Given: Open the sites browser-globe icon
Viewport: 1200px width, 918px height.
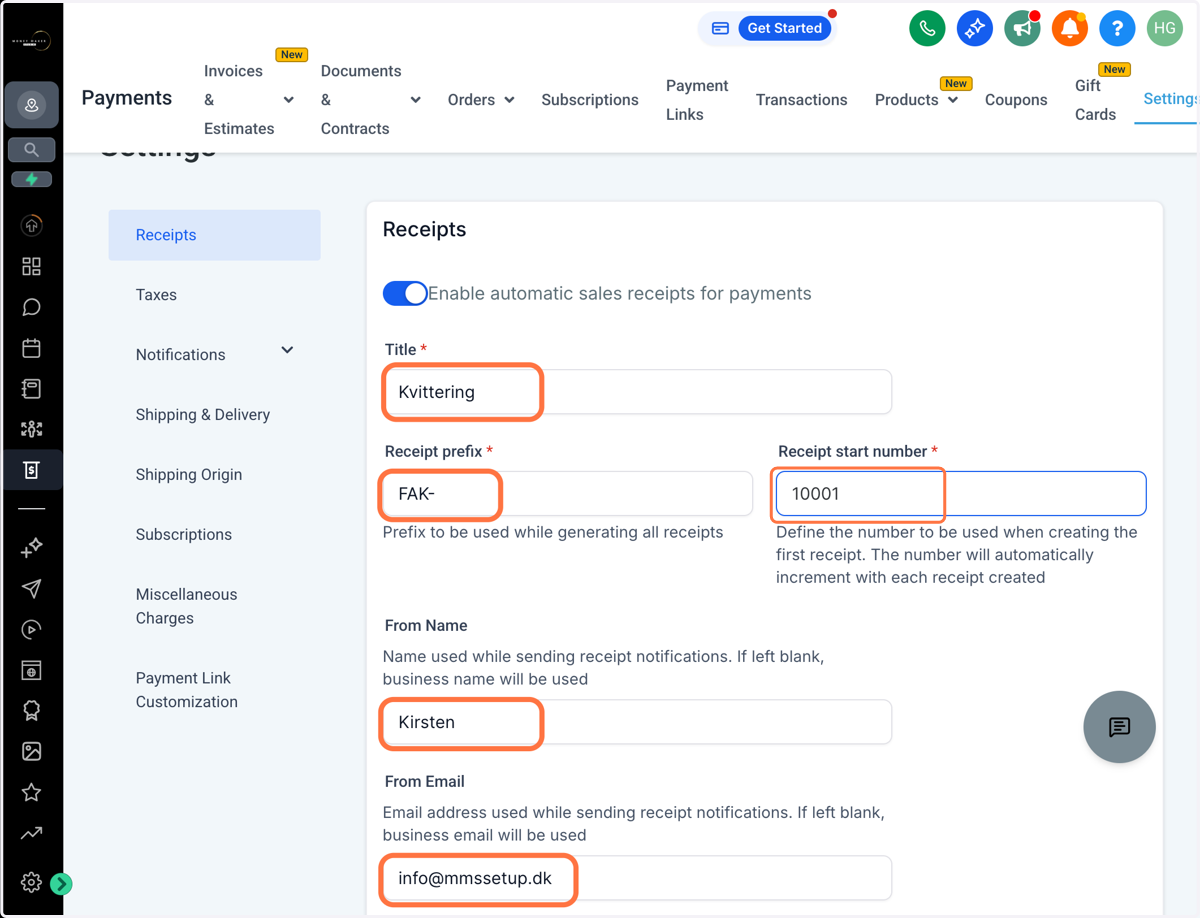Looking at the screenshot, I should [x=31, y=670].
